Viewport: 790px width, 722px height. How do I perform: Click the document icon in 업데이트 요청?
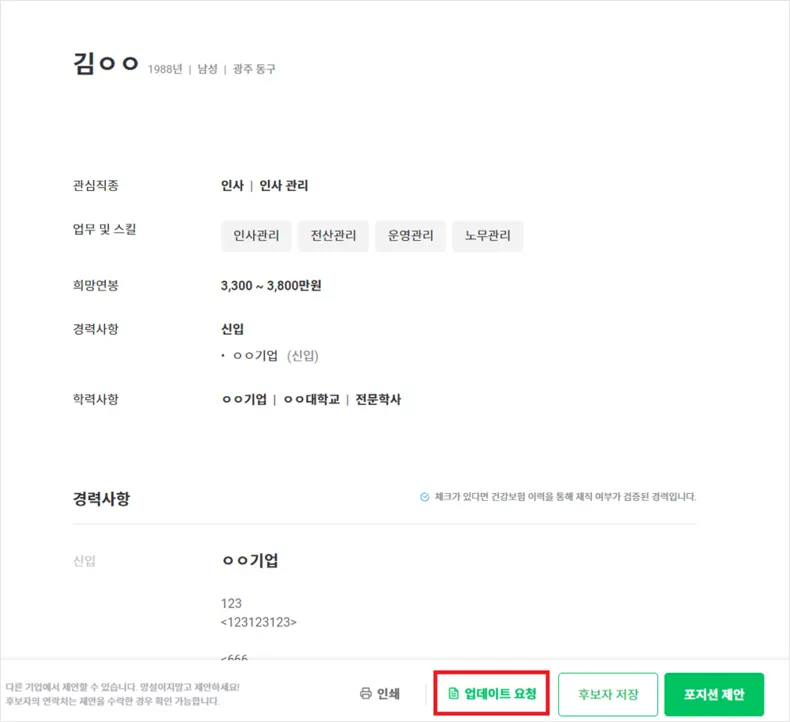(453, 693)
